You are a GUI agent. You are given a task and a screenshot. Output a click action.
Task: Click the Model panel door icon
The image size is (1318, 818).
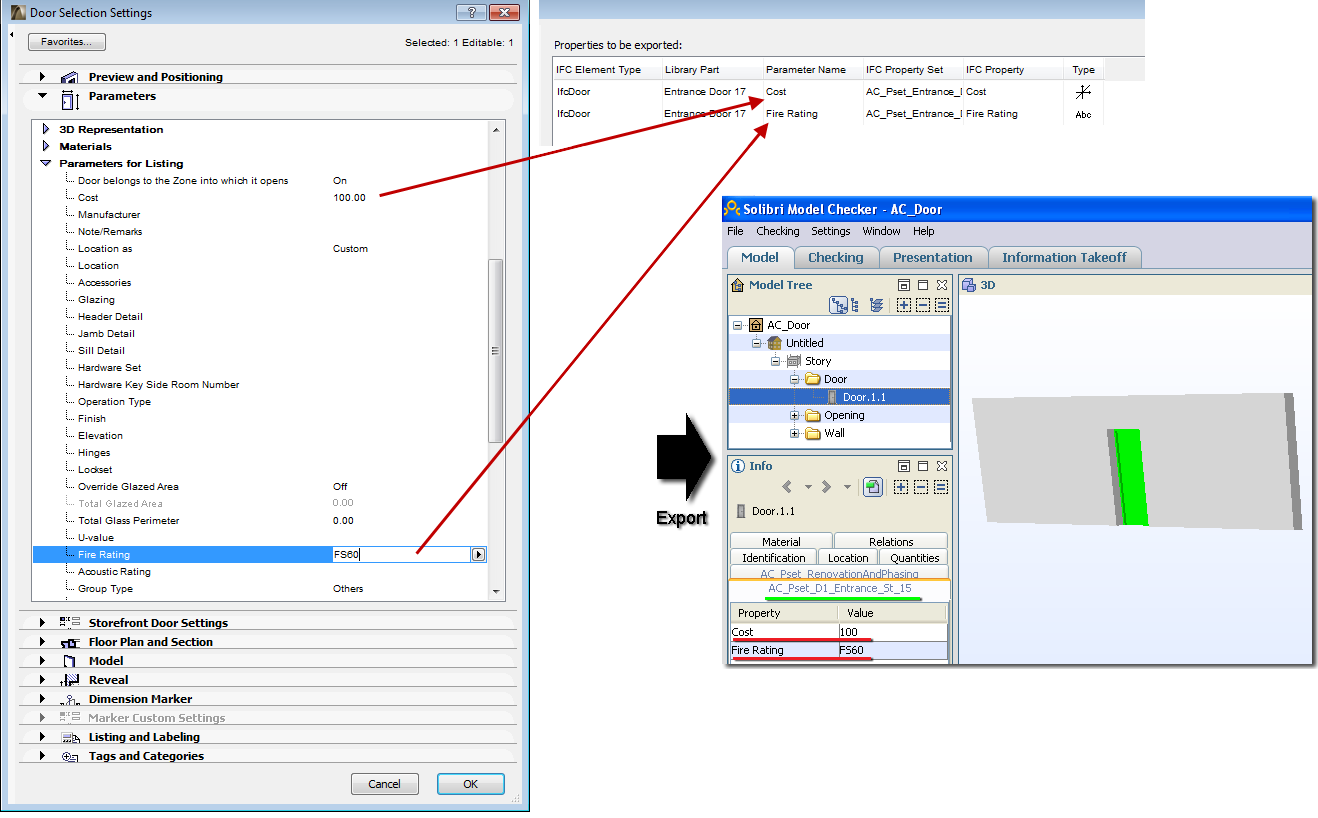(69, 661)
